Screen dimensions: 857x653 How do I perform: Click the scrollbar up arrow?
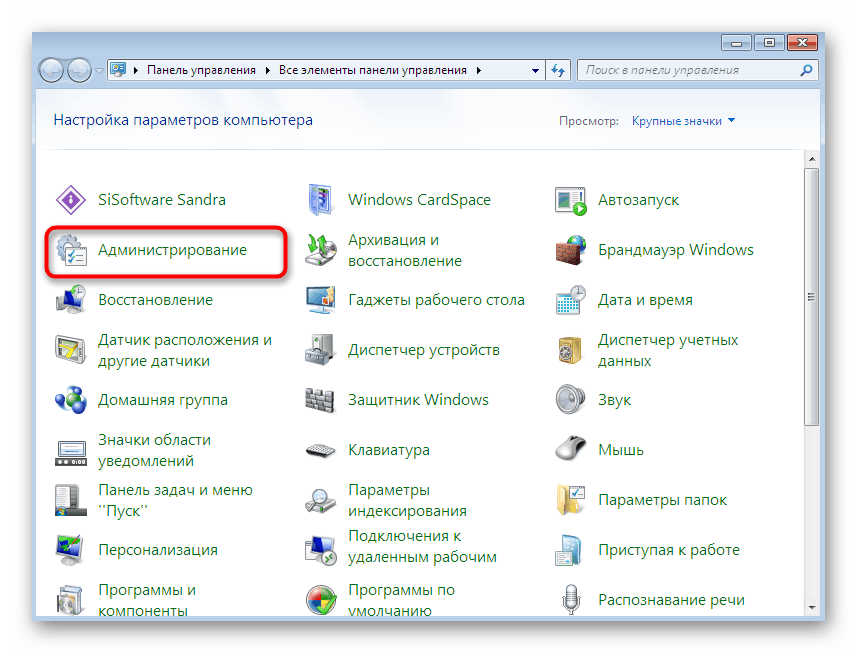click(812, 159)
